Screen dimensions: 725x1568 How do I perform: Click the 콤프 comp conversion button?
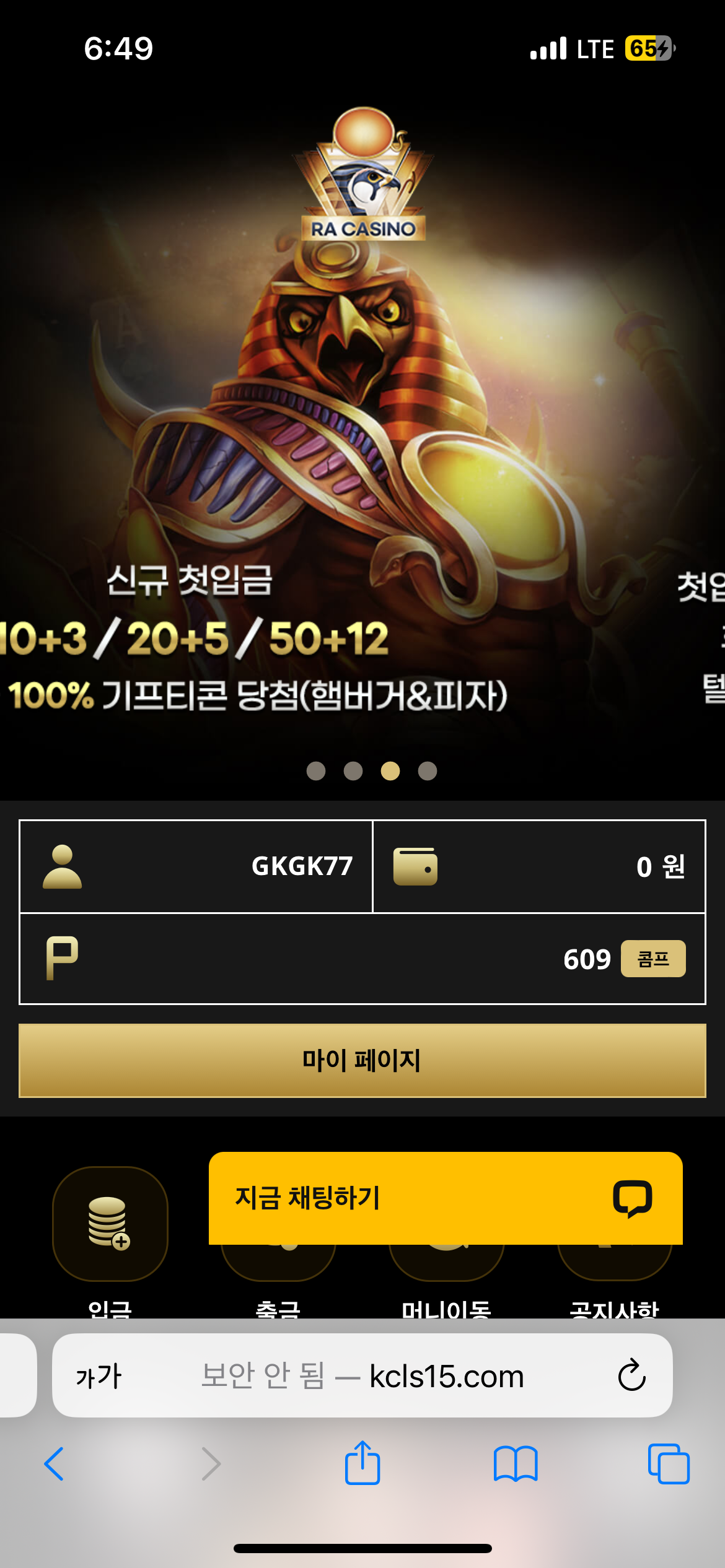click(653, 959)
